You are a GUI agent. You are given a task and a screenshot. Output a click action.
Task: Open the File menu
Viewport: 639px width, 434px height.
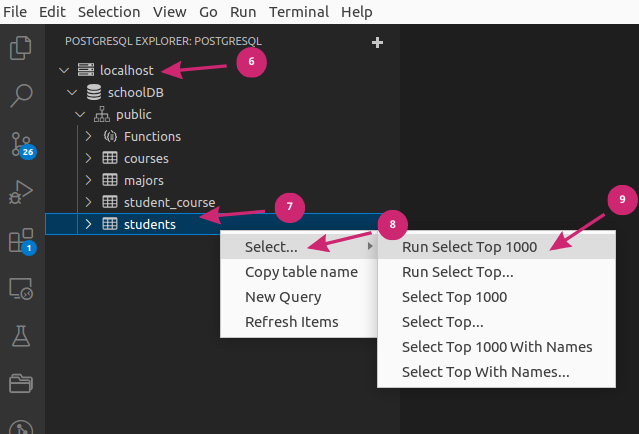click(15, 12)
